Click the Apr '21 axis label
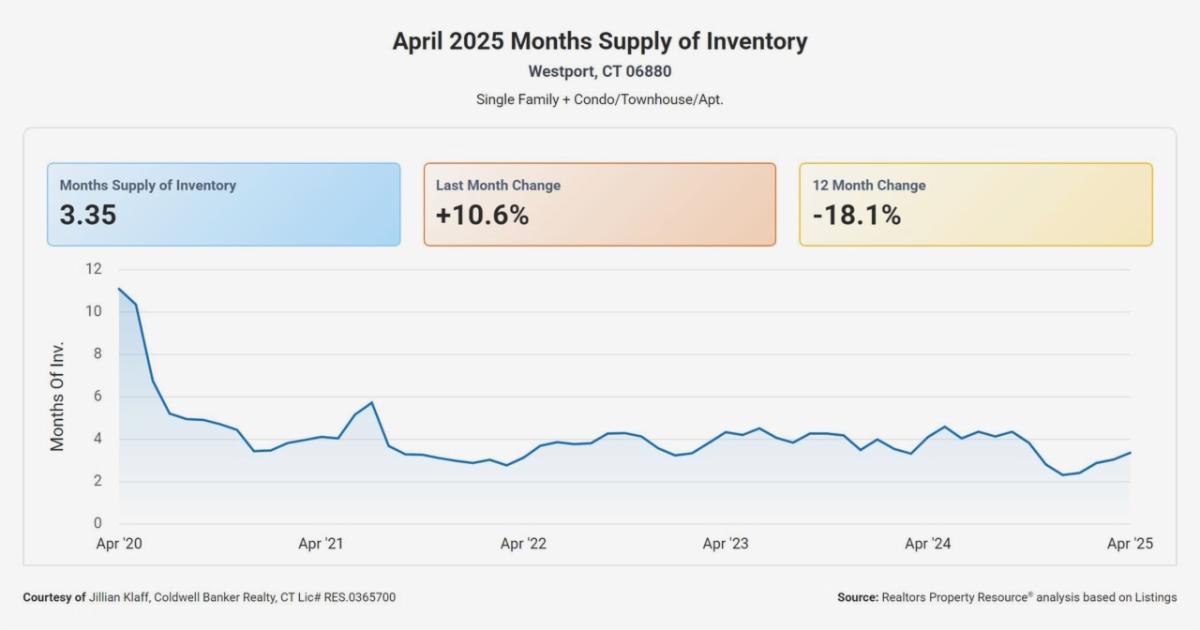Image resolution: width=1200 pixels, height=630 pixels. 321,544
